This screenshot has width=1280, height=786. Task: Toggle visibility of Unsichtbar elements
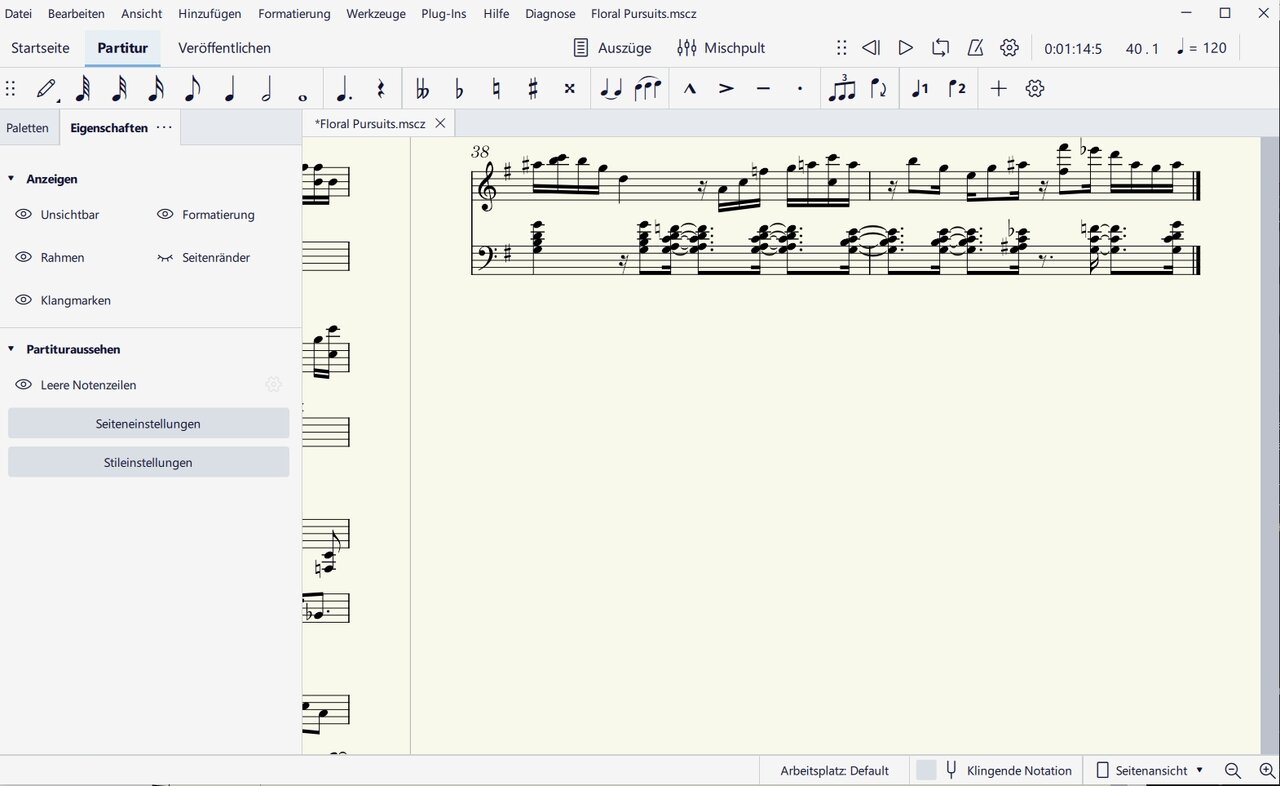pyautogui.click(x=24, y=215)
